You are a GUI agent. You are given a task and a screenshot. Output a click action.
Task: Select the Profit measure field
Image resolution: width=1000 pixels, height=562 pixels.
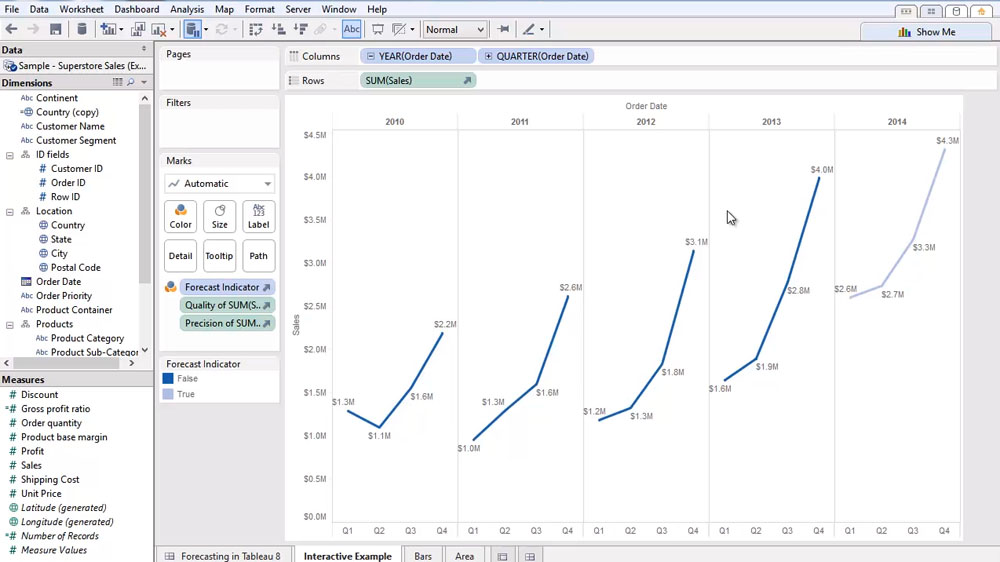tap(32, 451)
